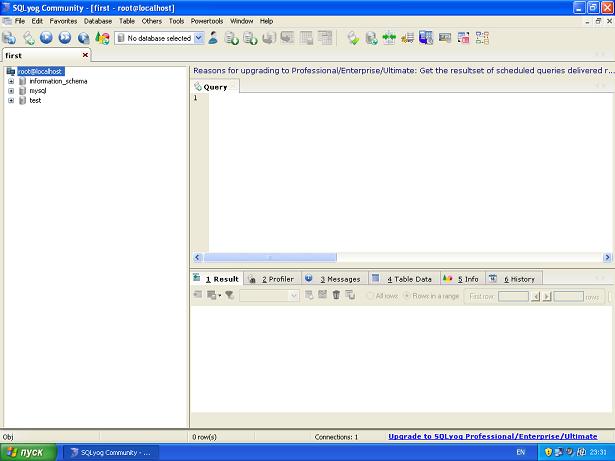Image resolution: width=615 pixels, height=461 pixels.
Task: Open the Database menu
Action: [x=98, y=21]
